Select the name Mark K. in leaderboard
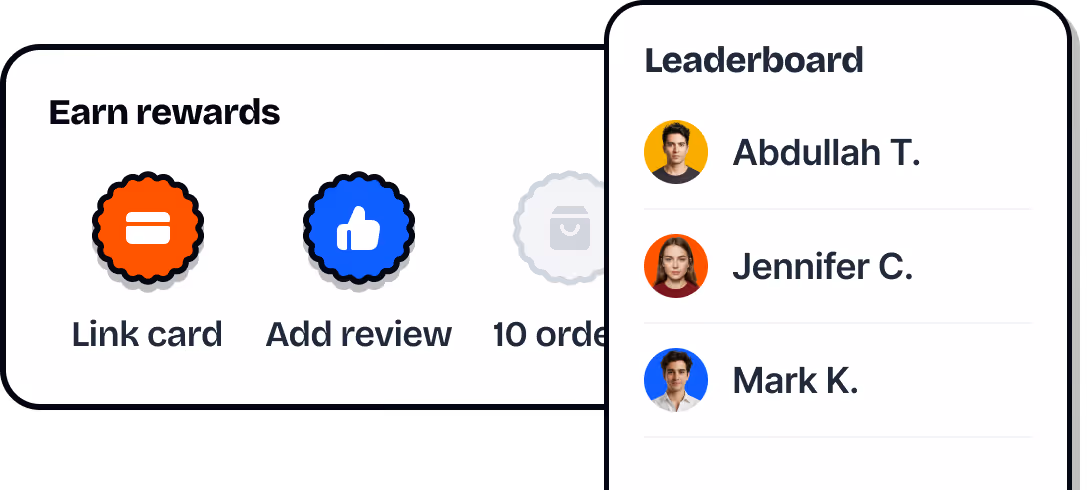Screen dimensions: 1088x490 796,380
